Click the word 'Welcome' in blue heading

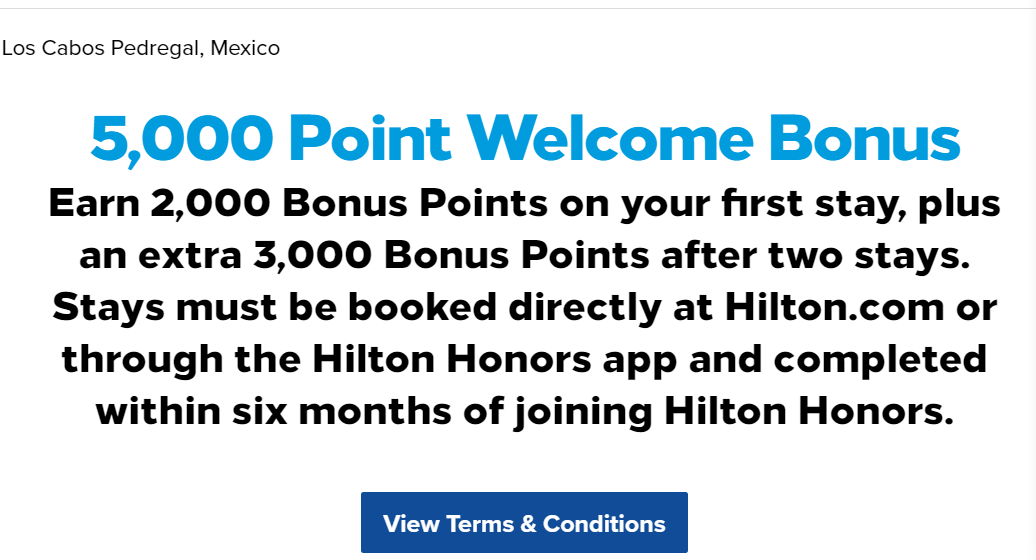[610, 138]
